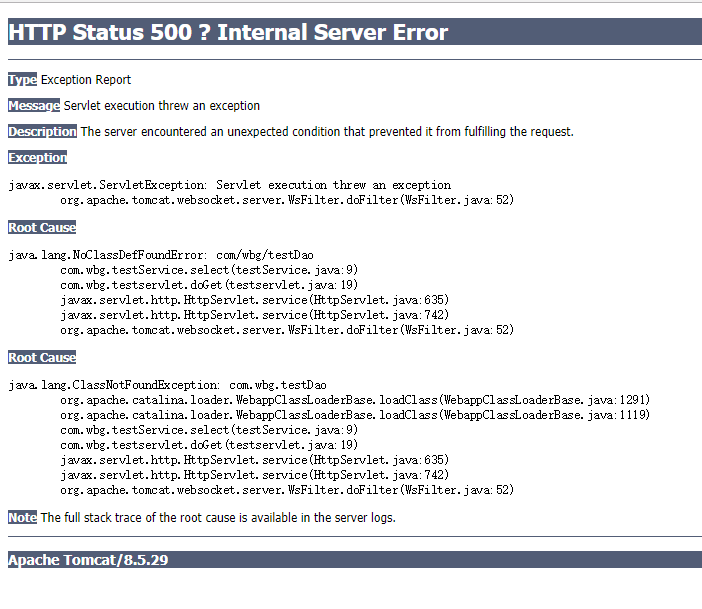Click the Note label
This screenshot has width=702, height=609.
(22, 518)
